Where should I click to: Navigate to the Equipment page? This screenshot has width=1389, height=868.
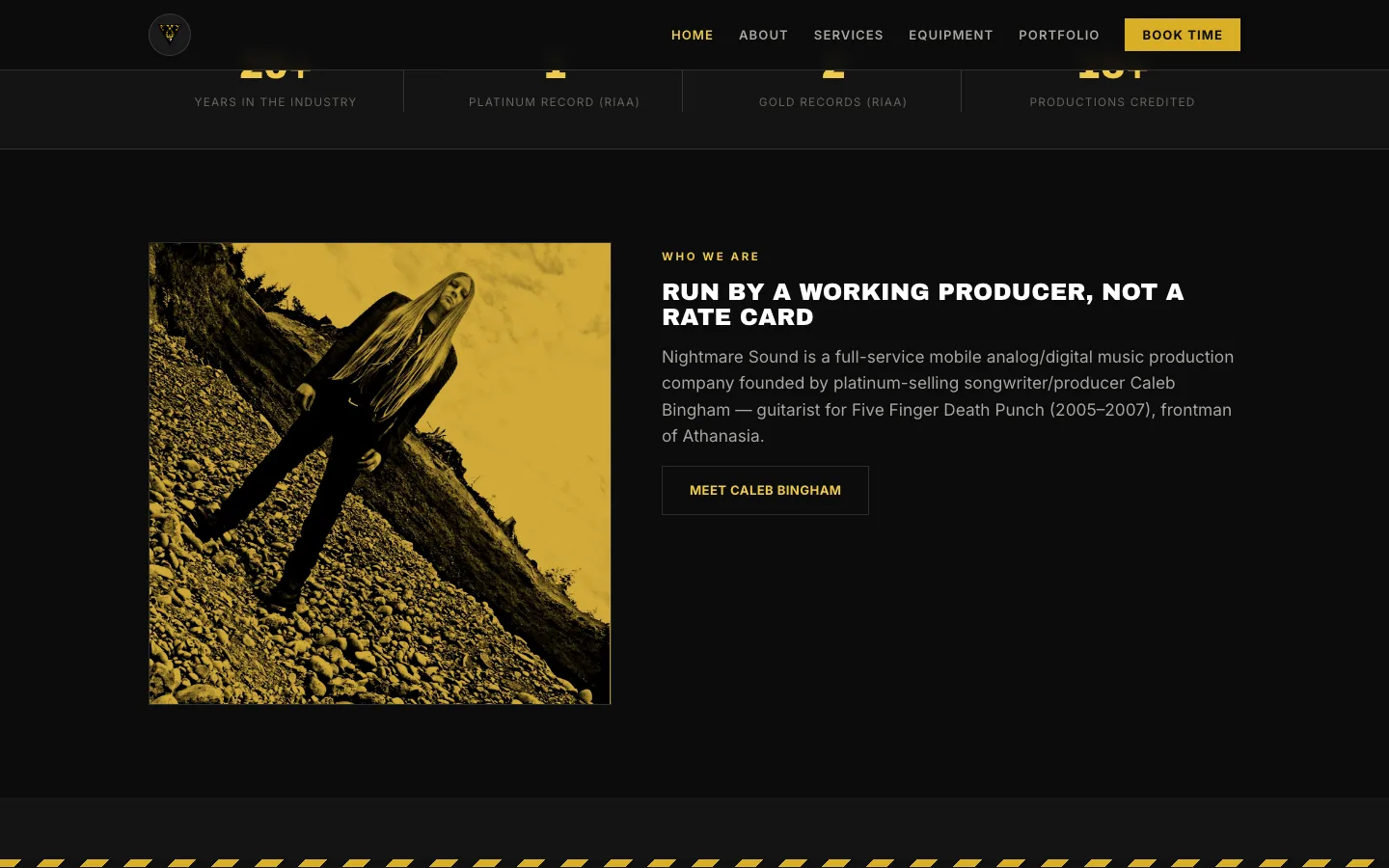(951, 35)
